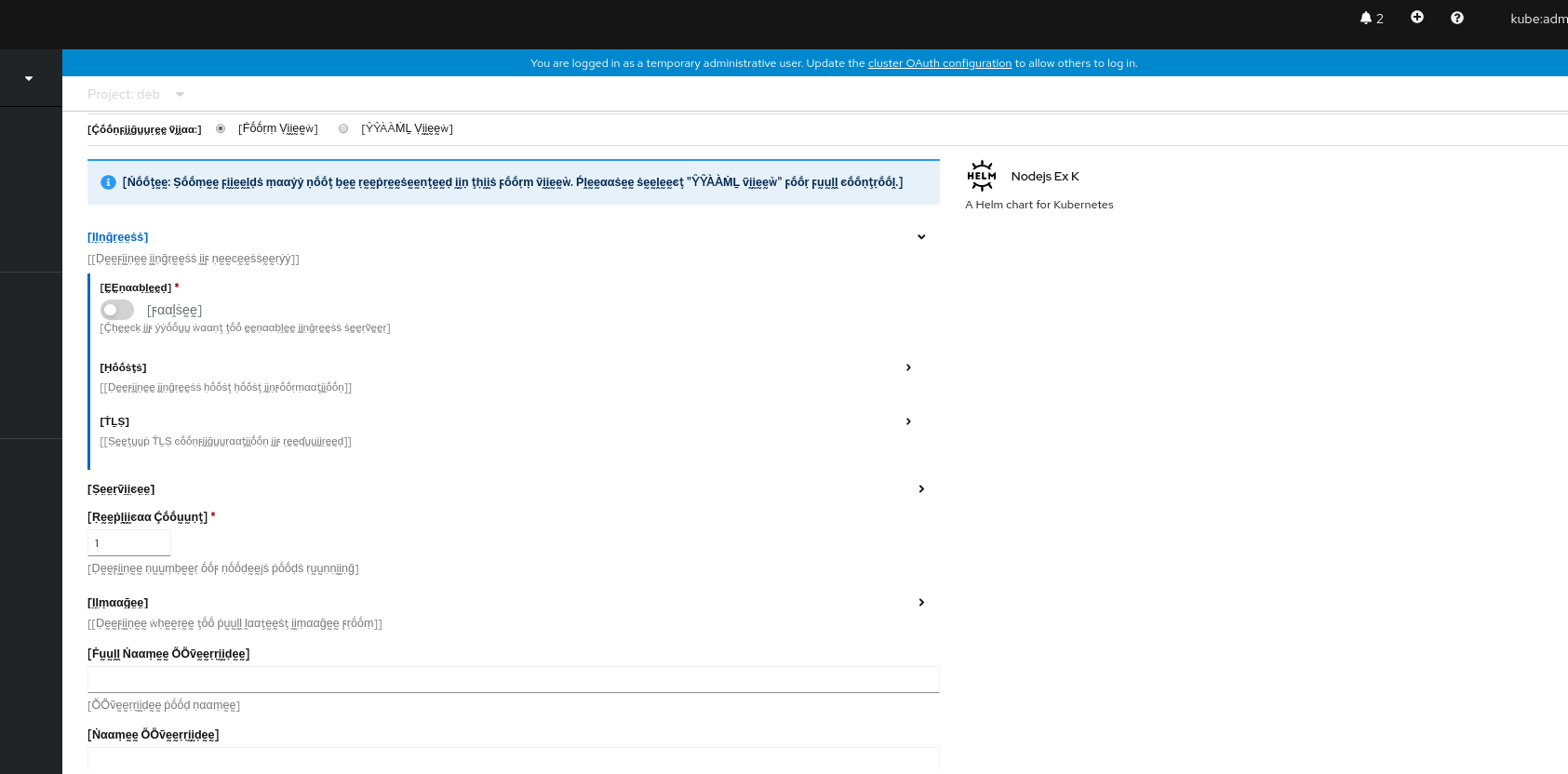The width and height of the screenshot is (1568, 774).
Task: Click the info icon in the note alert
Action: (108, 182)
